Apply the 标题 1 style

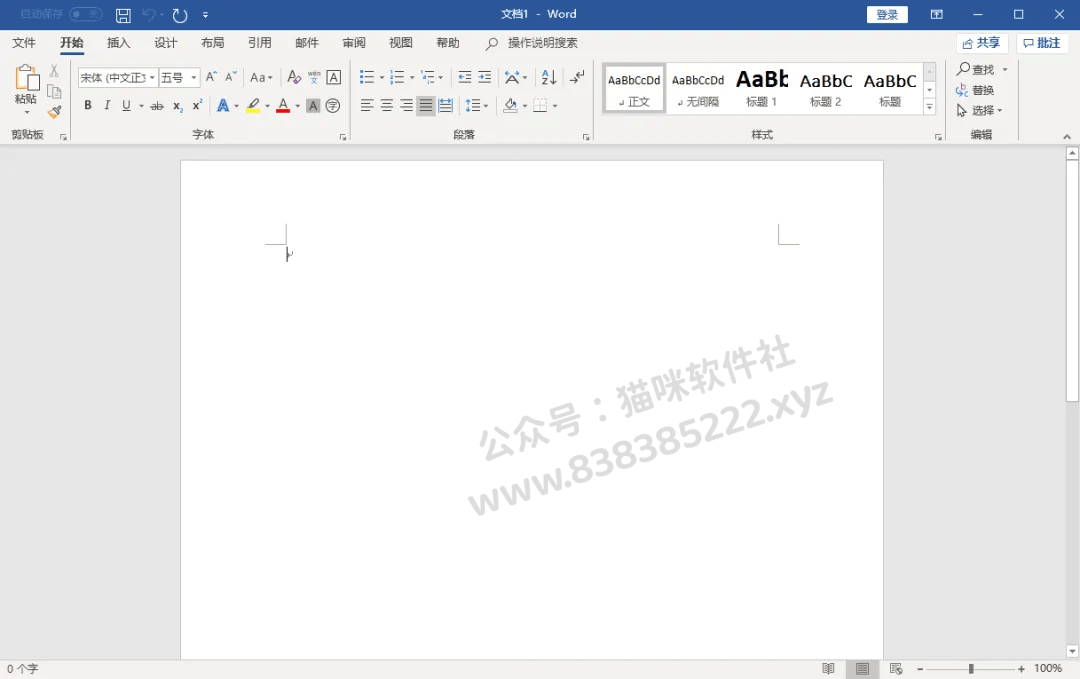pyautogui.click(x=762, y=88)
